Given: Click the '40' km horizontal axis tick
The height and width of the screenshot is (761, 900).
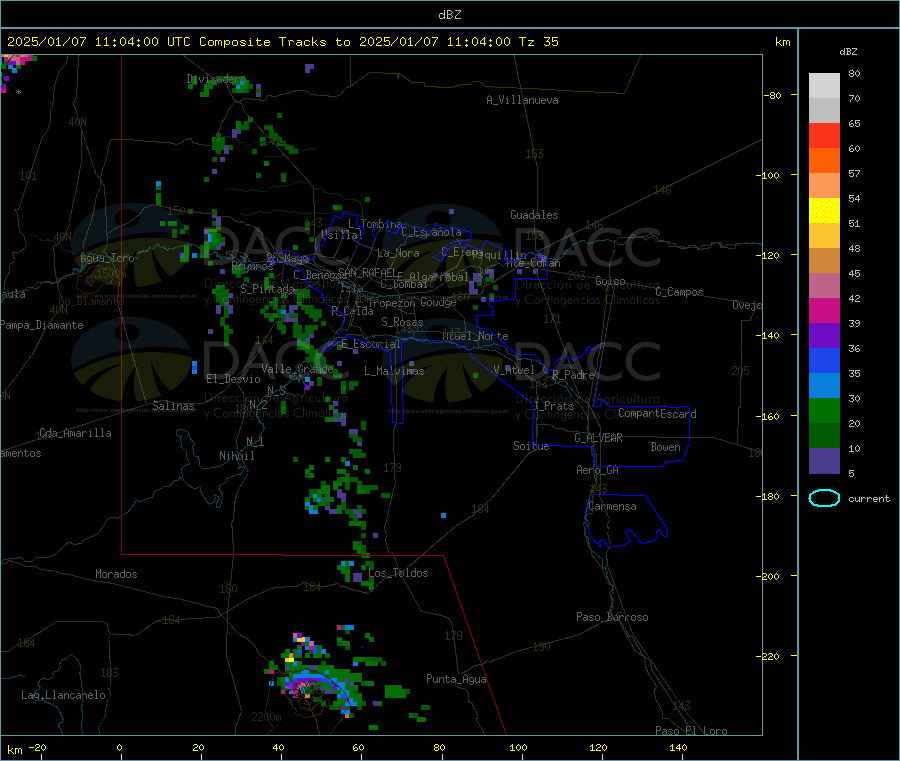Looking at the screenshot, I should (278, 747).
